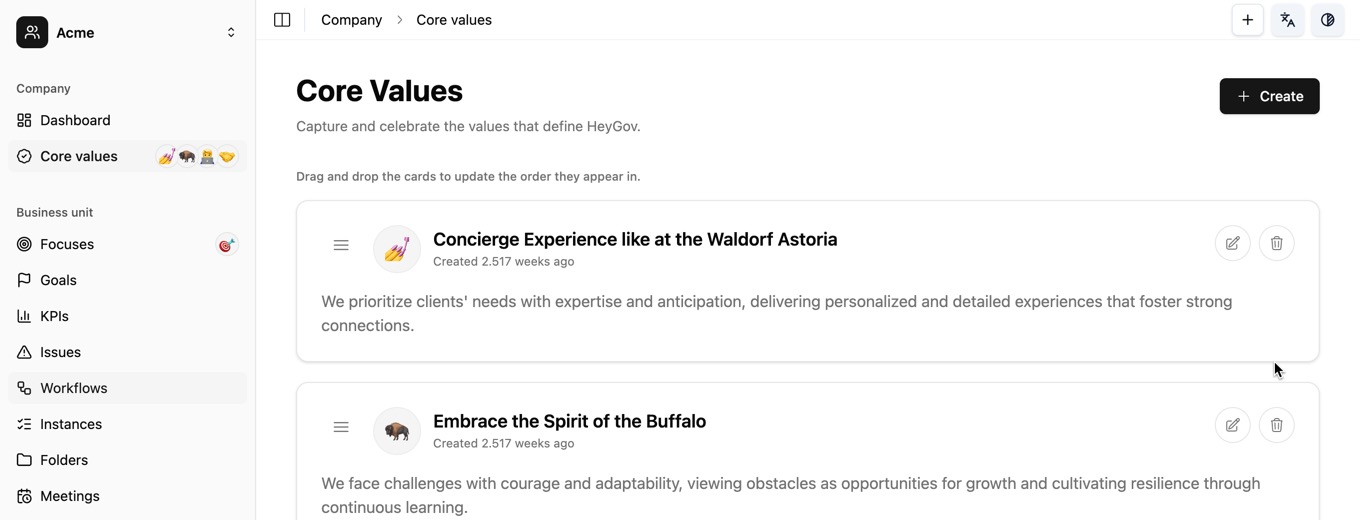Screen dimensions: 1360x520
Task: Navigate to KPIs section
Action: click(54, 316)
